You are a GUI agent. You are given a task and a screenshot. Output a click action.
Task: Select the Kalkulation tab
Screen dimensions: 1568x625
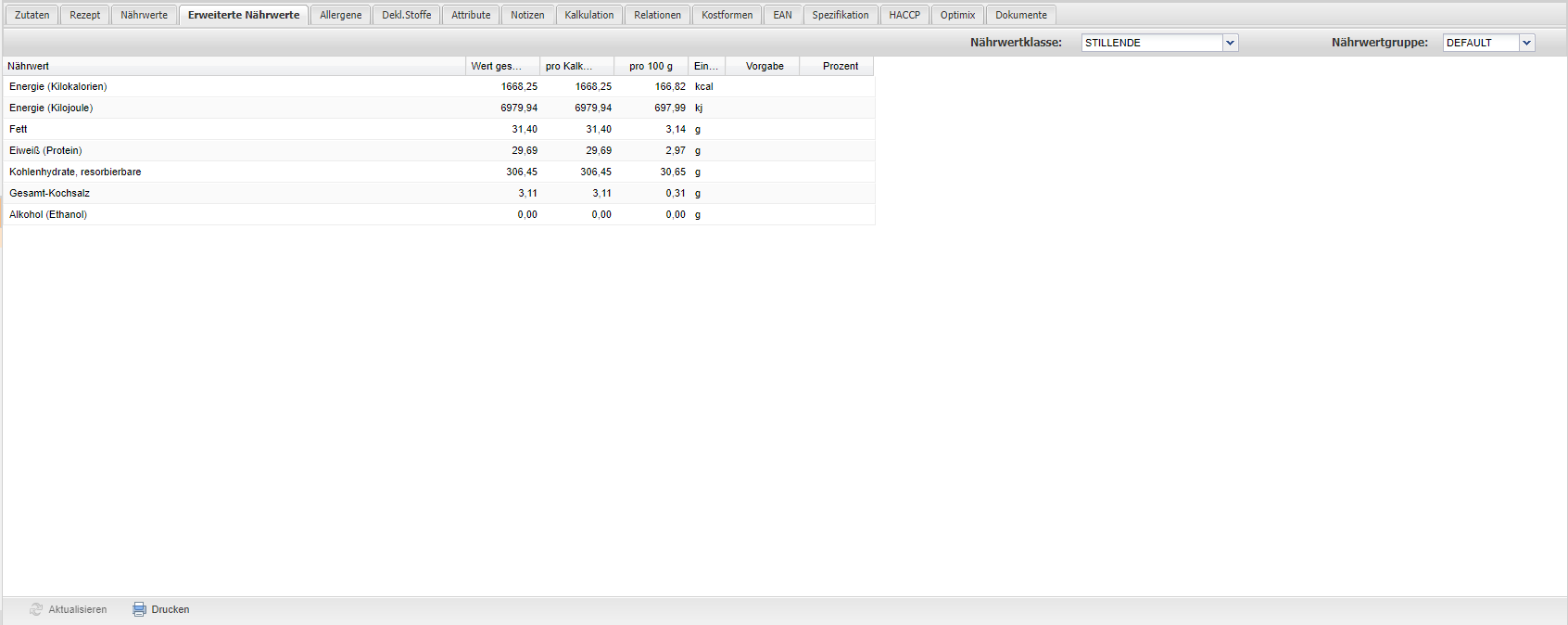coord(588,15)
